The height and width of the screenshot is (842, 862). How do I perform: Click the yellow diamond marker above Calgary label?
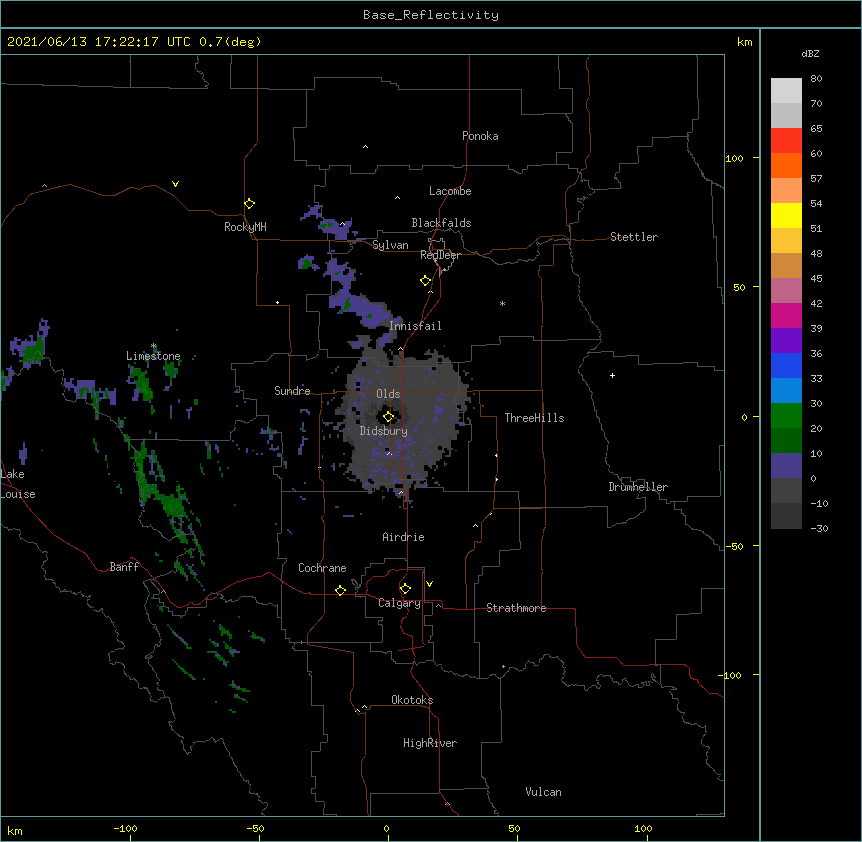click(405, 589)
